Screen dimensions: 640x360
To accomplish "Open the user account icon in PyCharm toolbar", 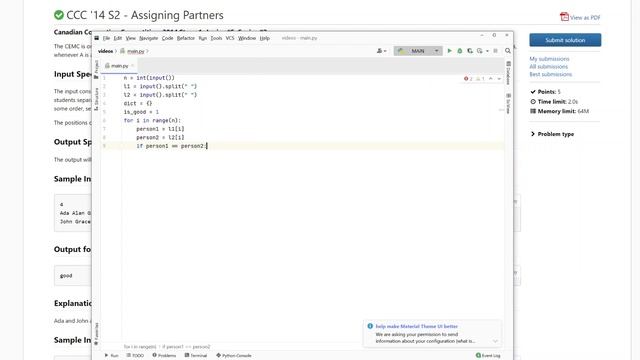I will (380, 51).
